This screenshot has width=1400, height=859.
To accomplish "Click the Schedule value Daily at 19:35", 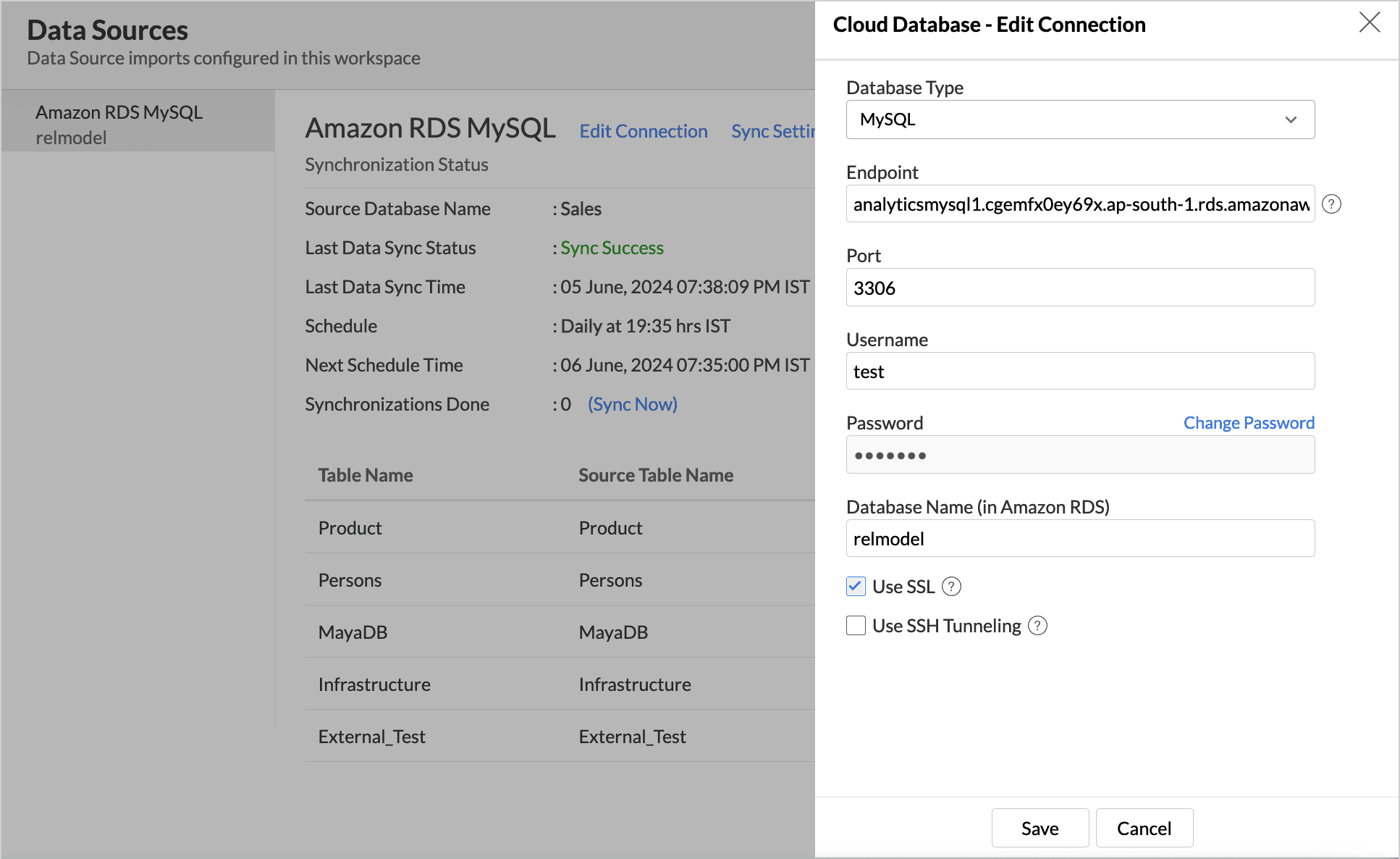I will (645, 326).
